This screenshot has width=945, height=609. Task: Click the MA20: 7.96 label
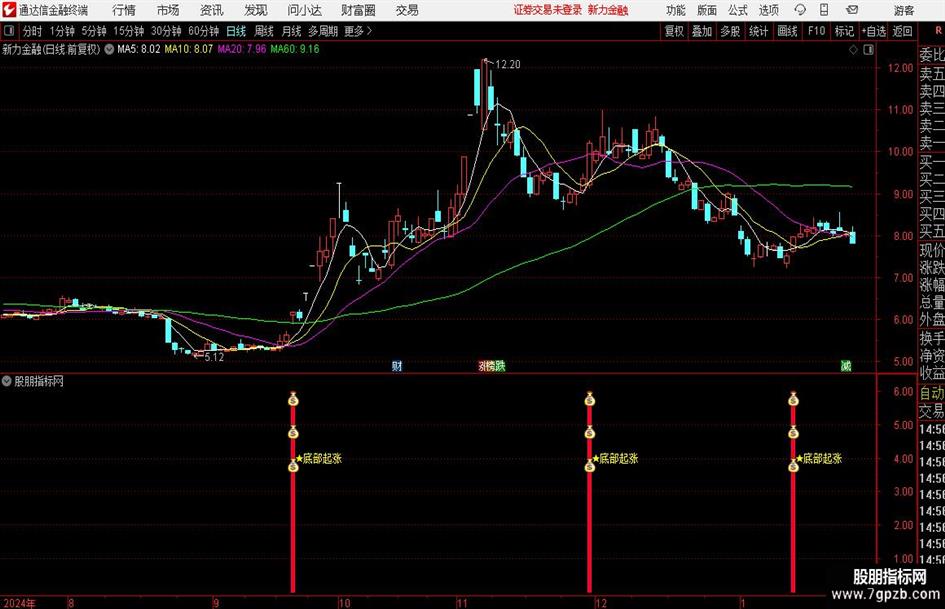pos(242,49)
